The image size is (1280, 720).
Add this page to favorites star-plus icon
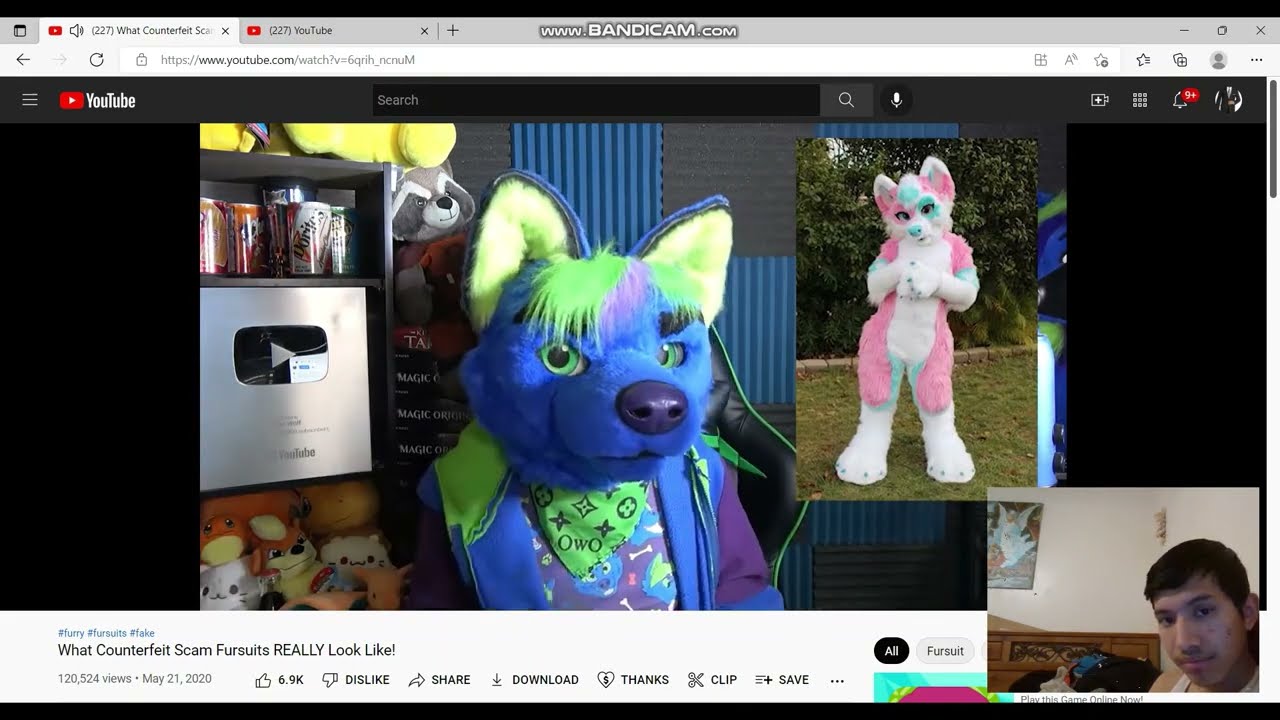point(1101,60)
